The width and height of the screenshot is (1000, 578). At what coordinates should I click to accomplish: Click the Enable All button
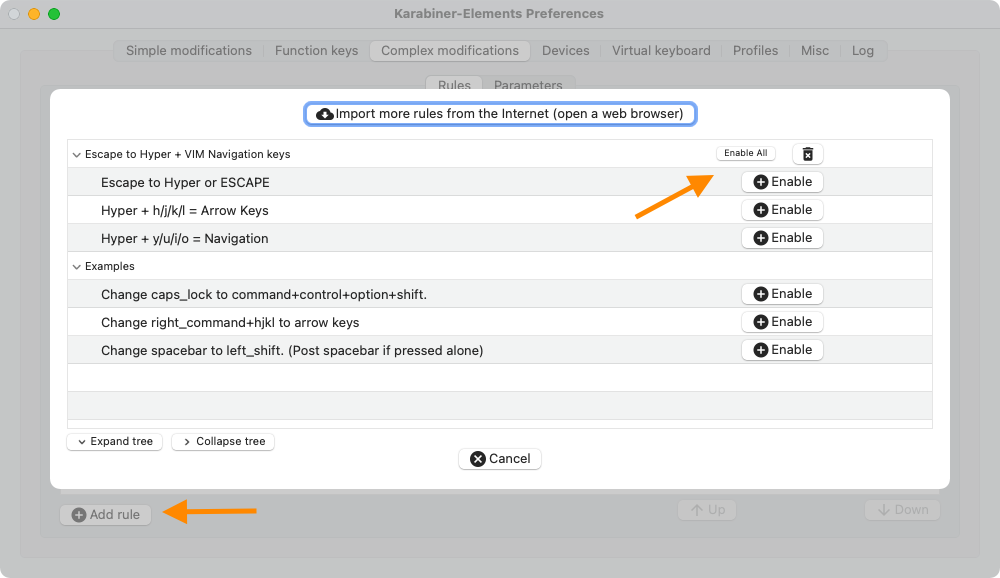tap(745, 153)
